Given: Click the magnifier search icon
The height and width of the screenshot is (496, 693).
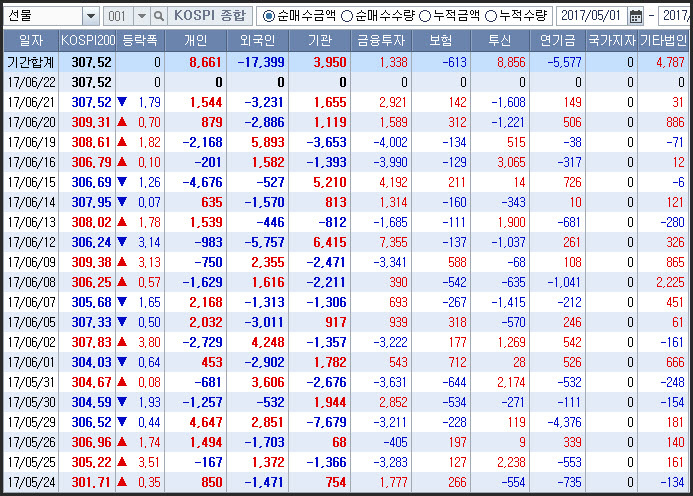Looking at the screenshot, I should tap(158, 16).
